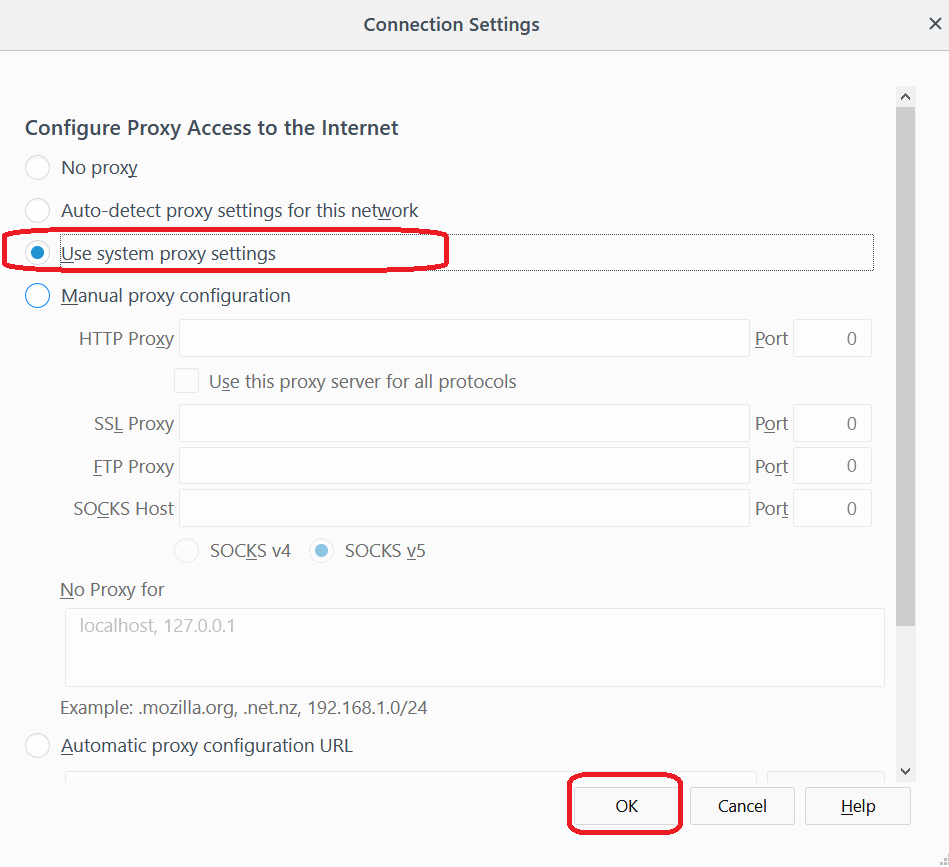Click the HTTP Proxy Port field

tap(834, 339)
